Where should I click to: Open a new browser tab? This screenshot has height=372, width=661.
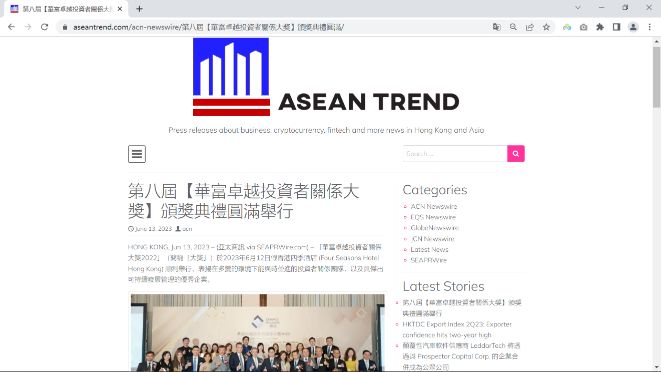[140, 8]
